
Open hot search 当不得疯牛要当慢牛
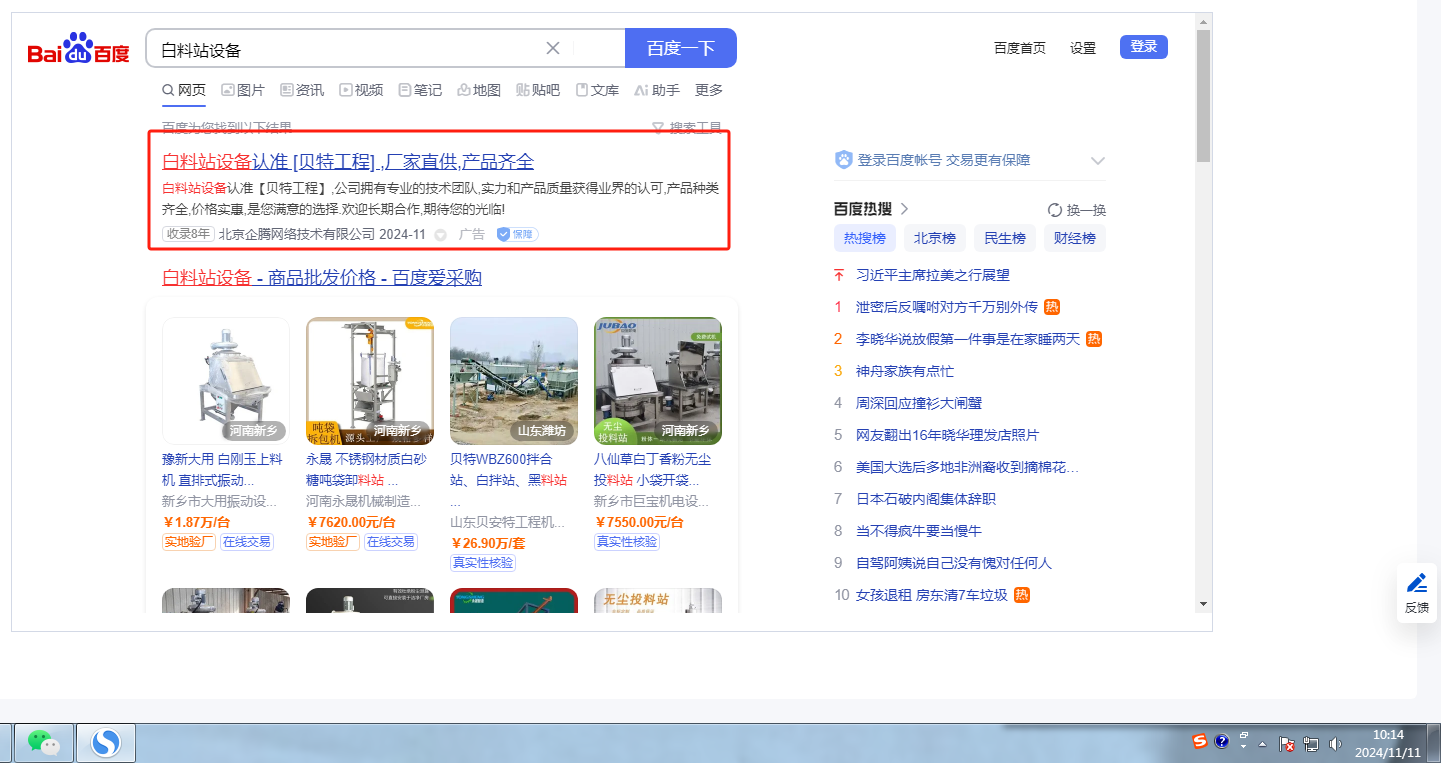click(x=919, y=531)
